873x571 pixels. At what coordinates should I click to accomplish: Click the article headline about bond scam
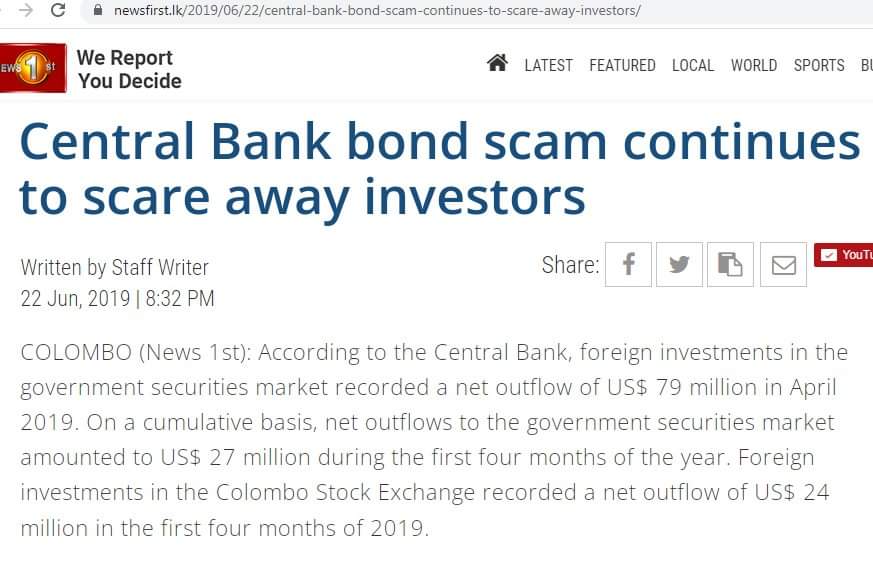(x=440, y=169)
